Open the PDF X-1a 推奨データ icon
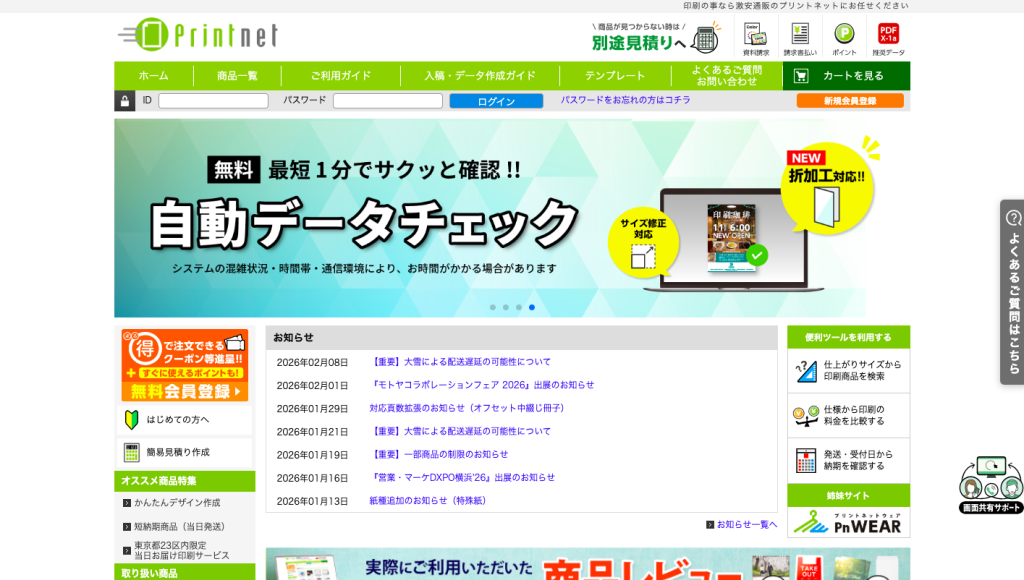Screen dimensions: 1024x580 888,38
